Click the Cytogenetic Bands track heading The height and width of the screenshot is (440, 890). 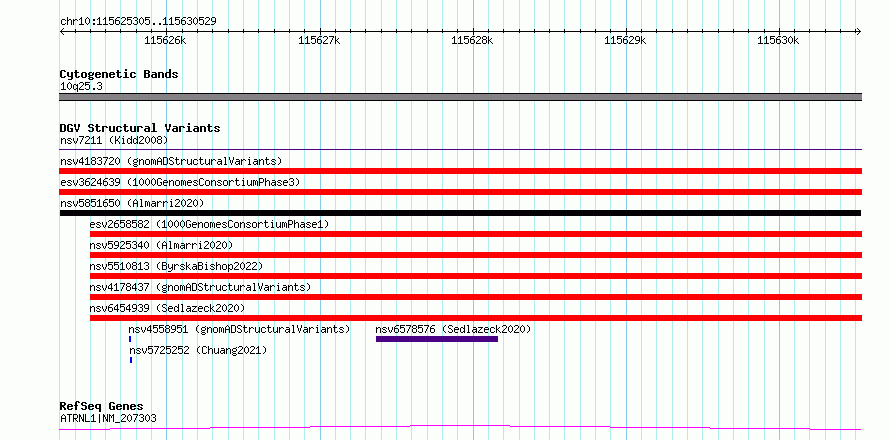coord(119,74)
